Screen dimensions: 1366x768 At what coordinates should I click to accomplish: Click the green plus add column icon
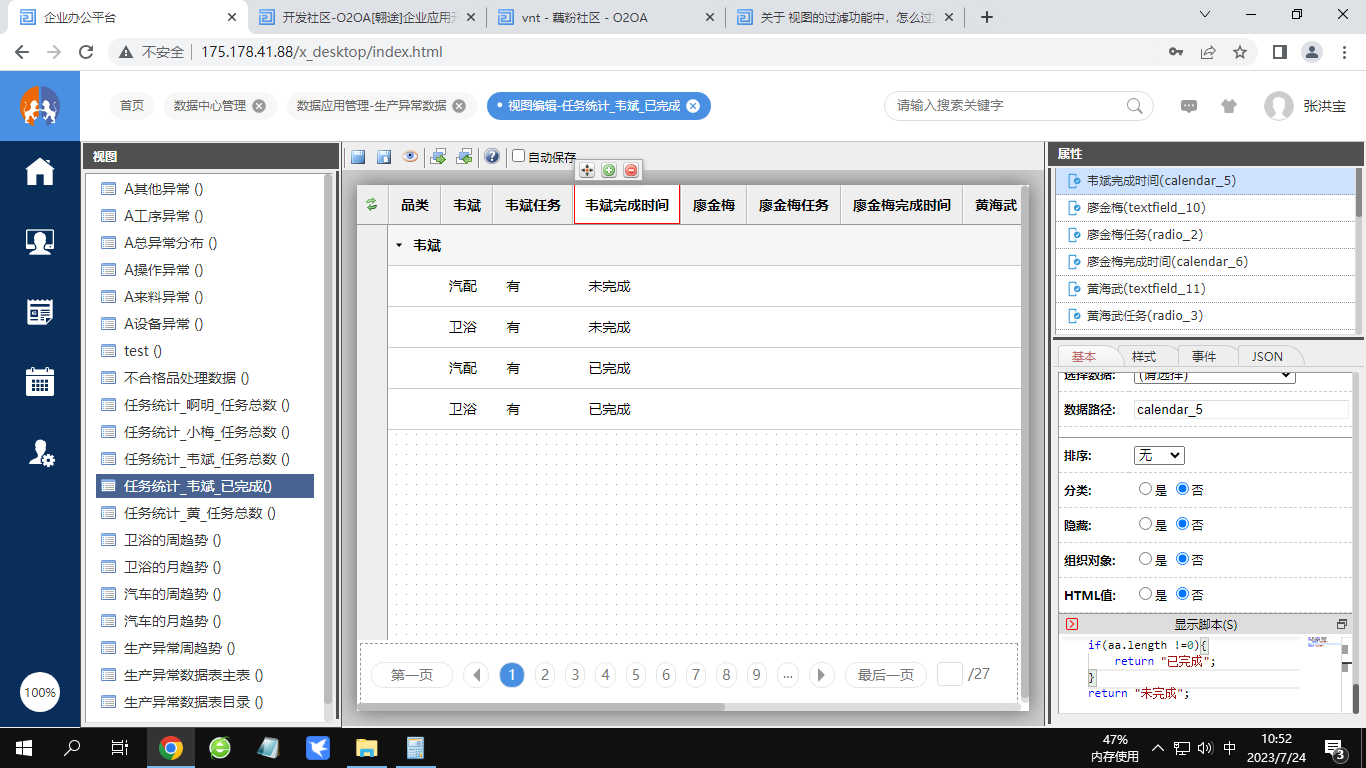609,171
